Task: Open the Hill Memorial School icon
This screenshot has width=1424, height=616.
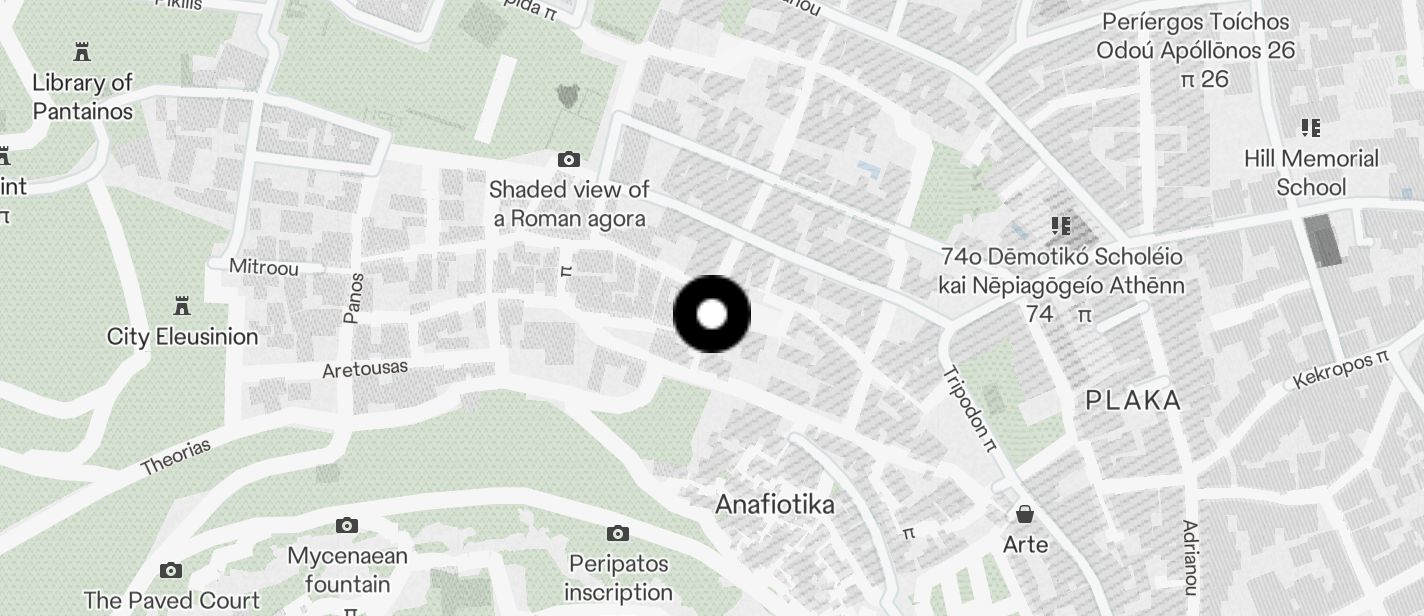Action: [1311, 128]
